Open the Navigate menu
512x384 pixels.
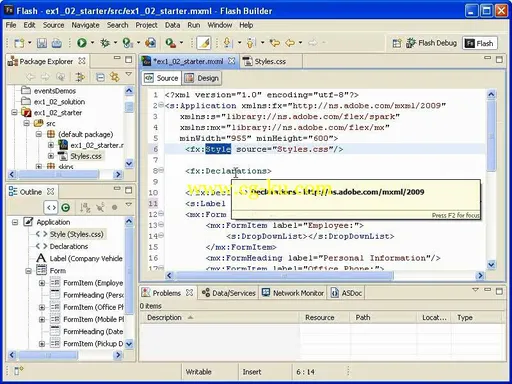(85, 25)
